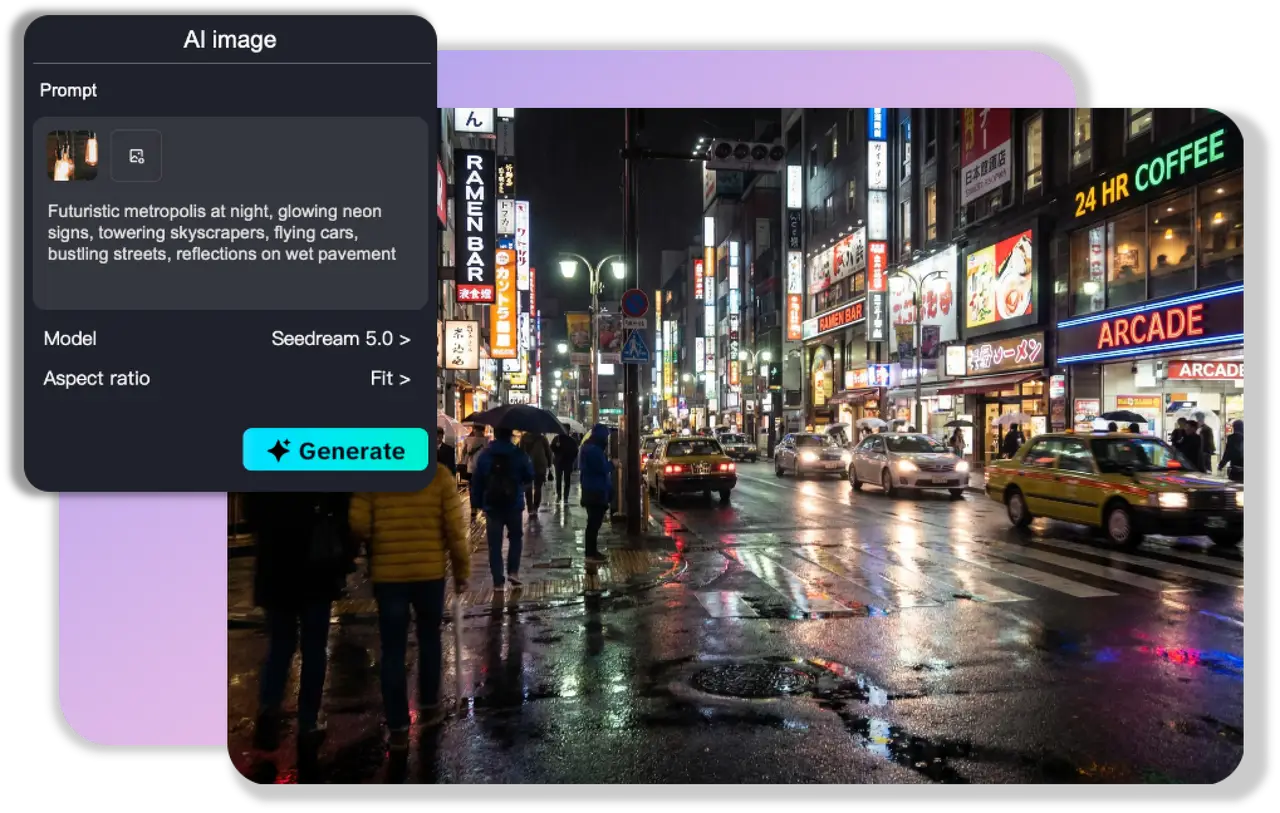The width and height of the screenshot is (1280, 813).
Task: Click the add reference image icon
Action: pos(135,155)
